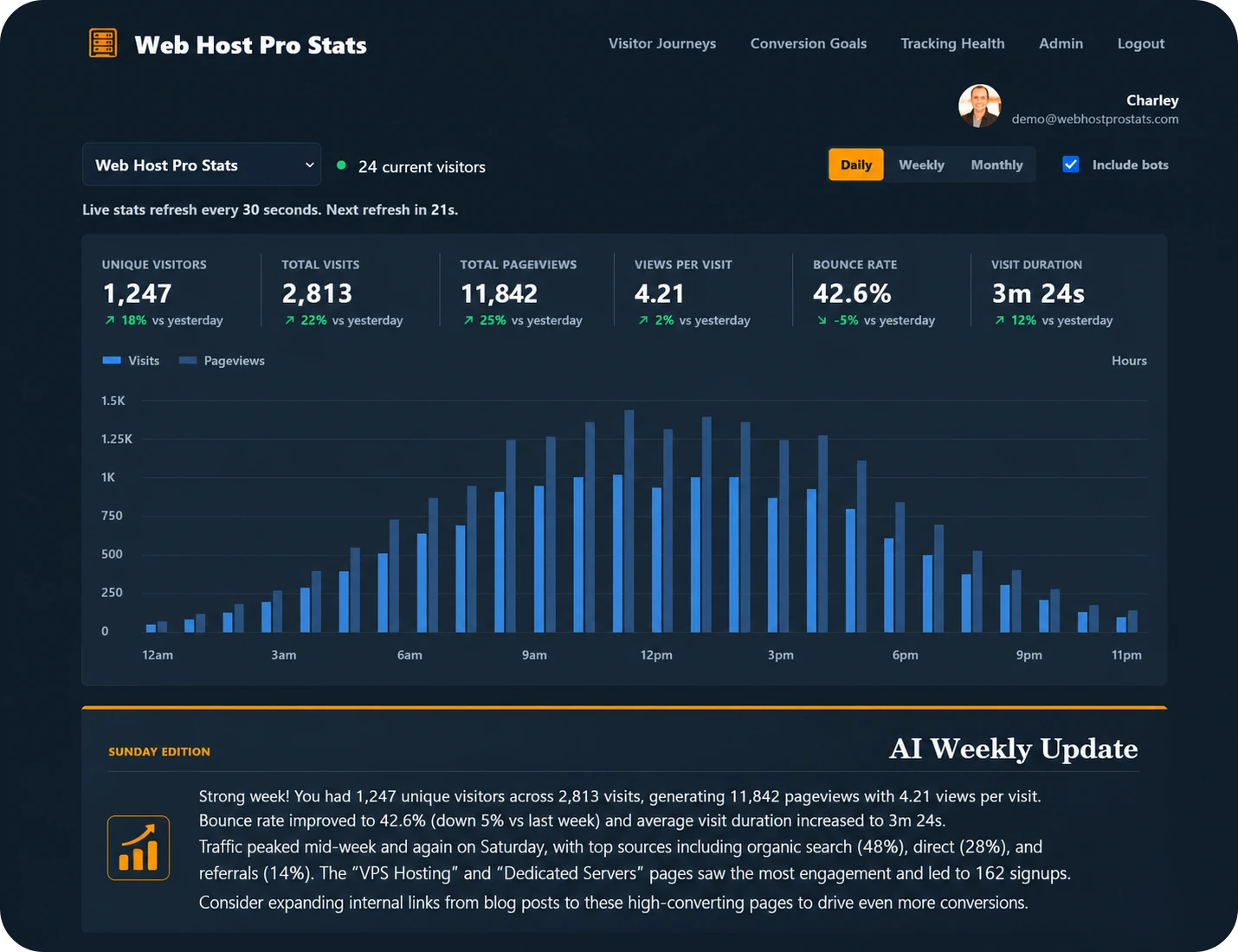The image size is (1238, 952).
Task: Click the 750 y-axis label
Action: coord(112,516)
